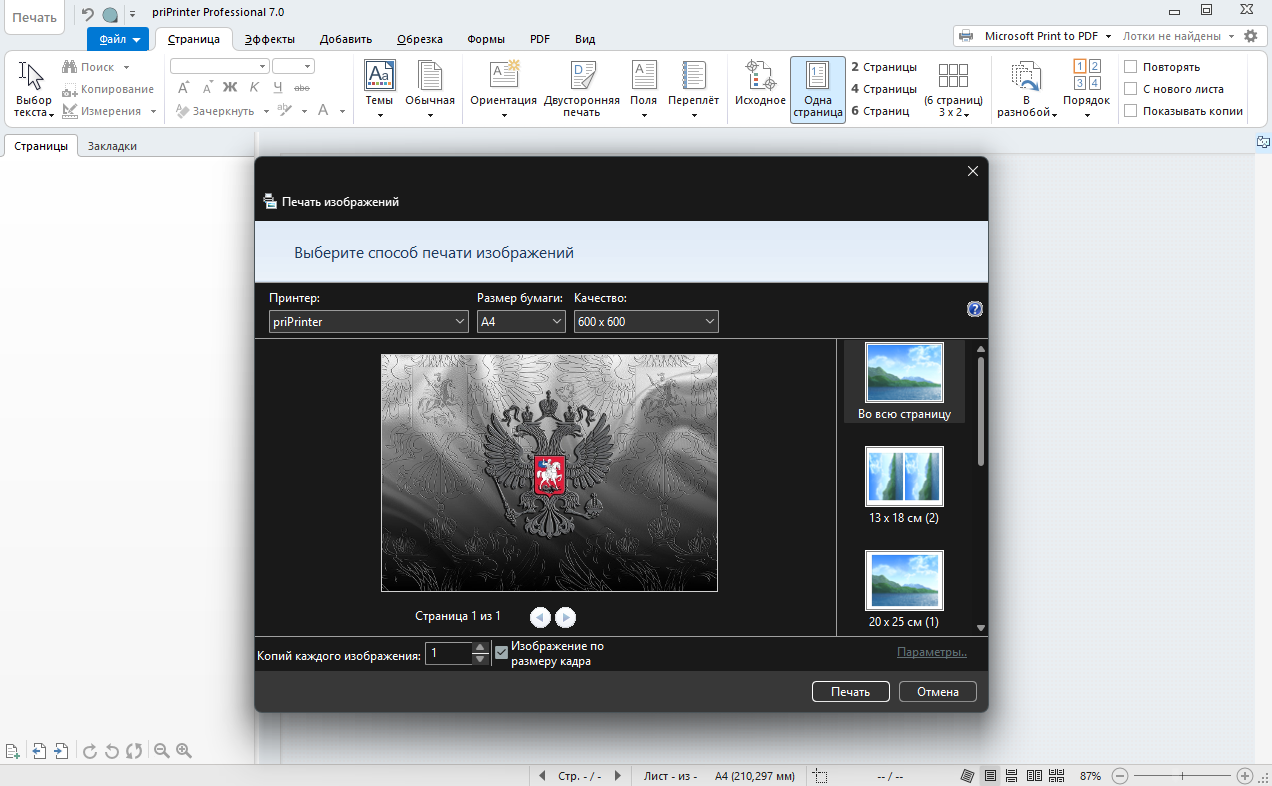Select the '2 Страницы' layout option

point(884,67)
